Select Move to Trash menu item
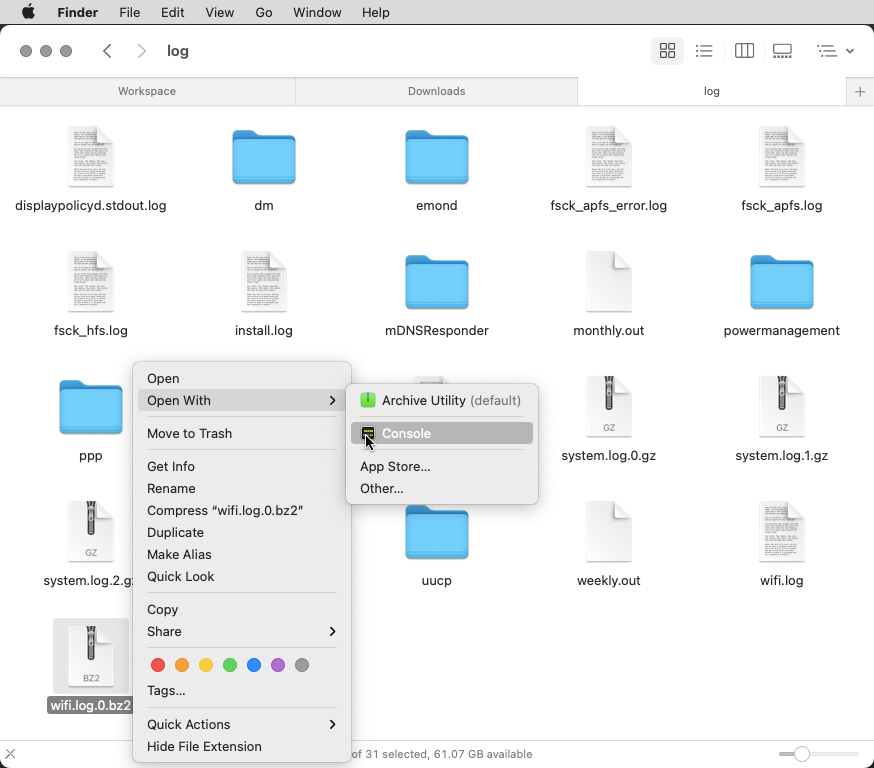 pyautogui.click(x=189, y=433)
